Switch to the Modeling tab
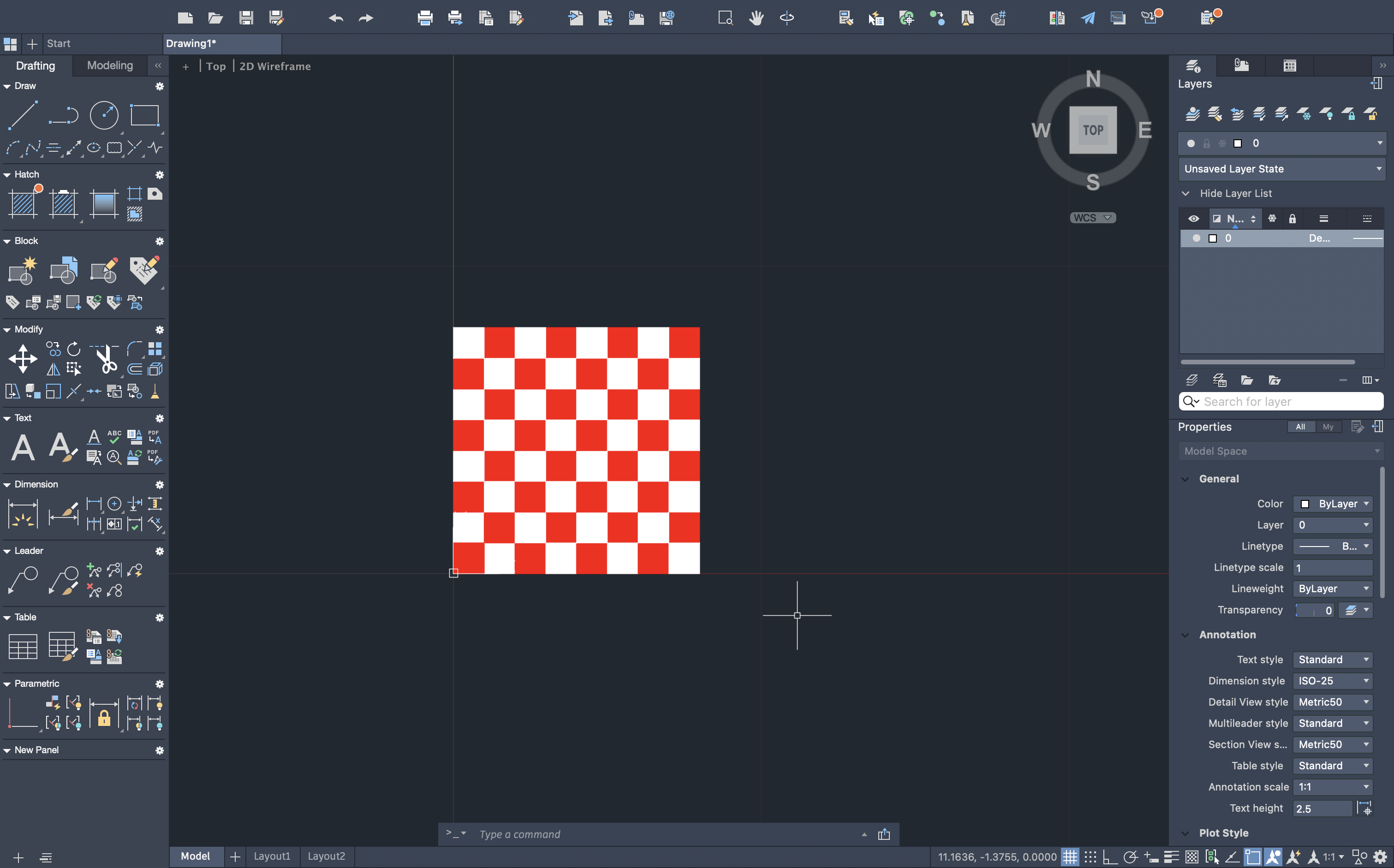Screen dimensions: 1394x868 coord(110,65)
